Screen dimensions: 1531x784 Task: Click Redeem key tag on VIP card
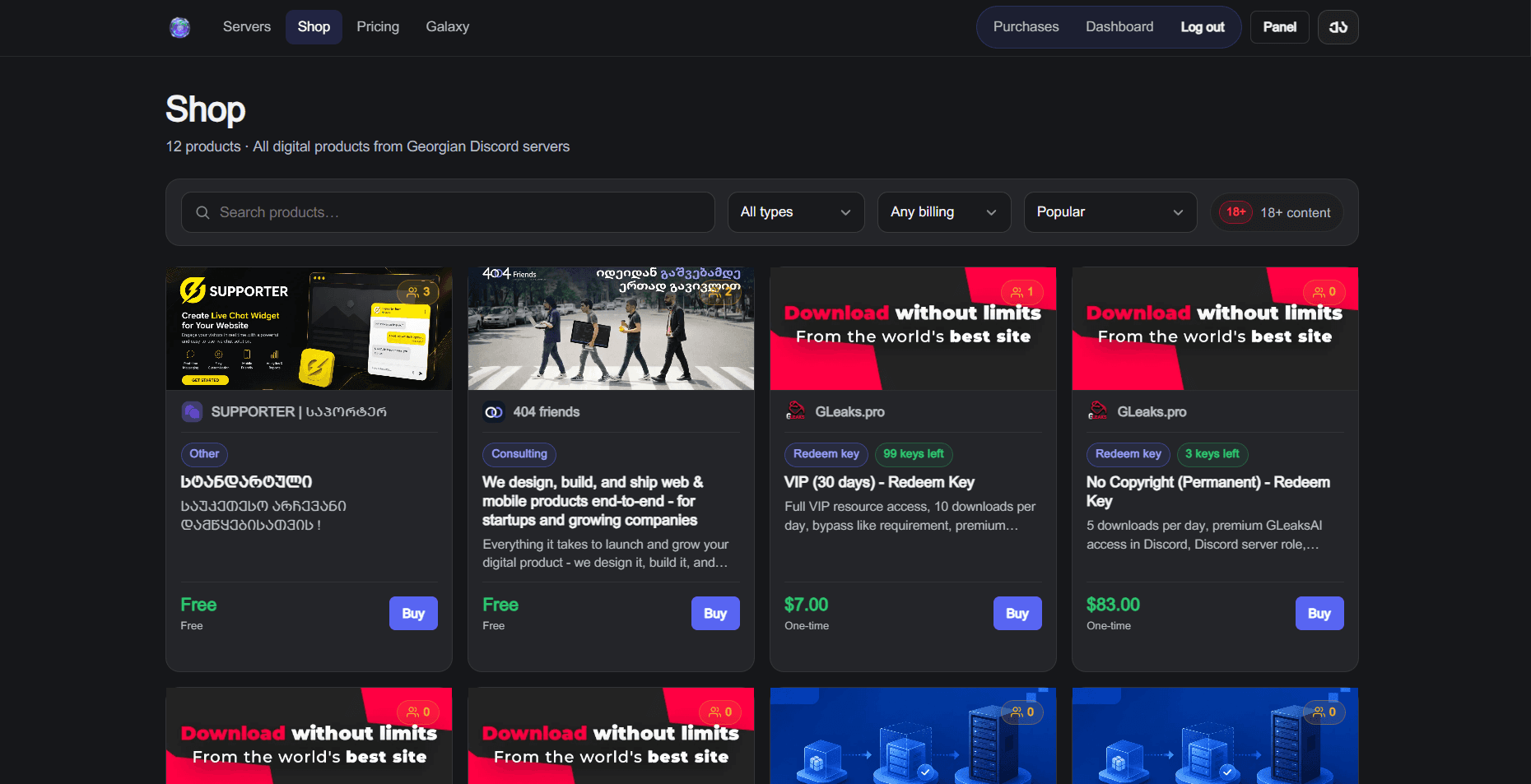tap(826, 454)
